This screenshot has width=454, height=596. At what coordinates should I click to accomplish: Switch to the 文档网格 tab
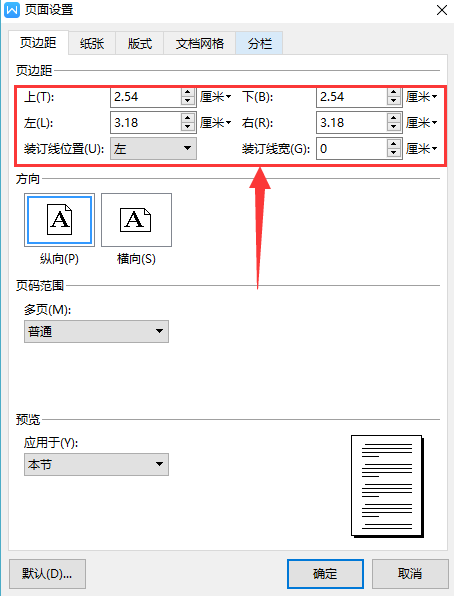(200, 43)
